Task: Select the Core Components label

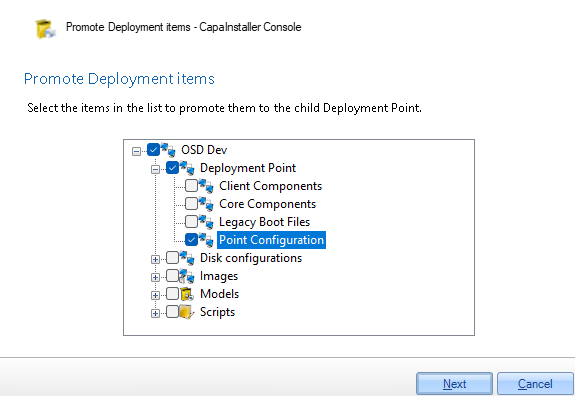Action: coord(267,204)
